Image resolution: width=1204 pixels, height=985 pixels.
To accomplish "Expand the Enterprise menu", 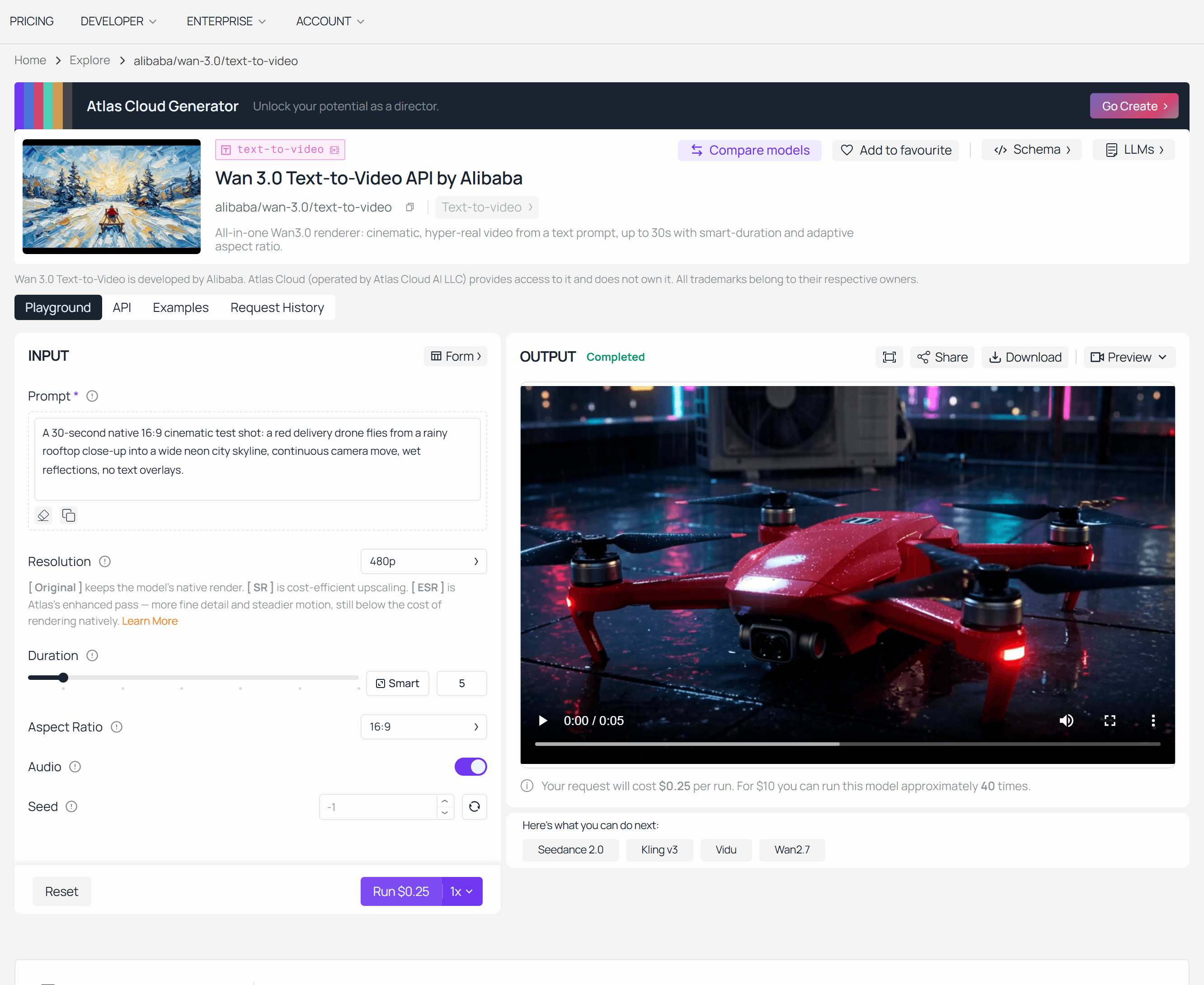I will click(x=226, y=22).
